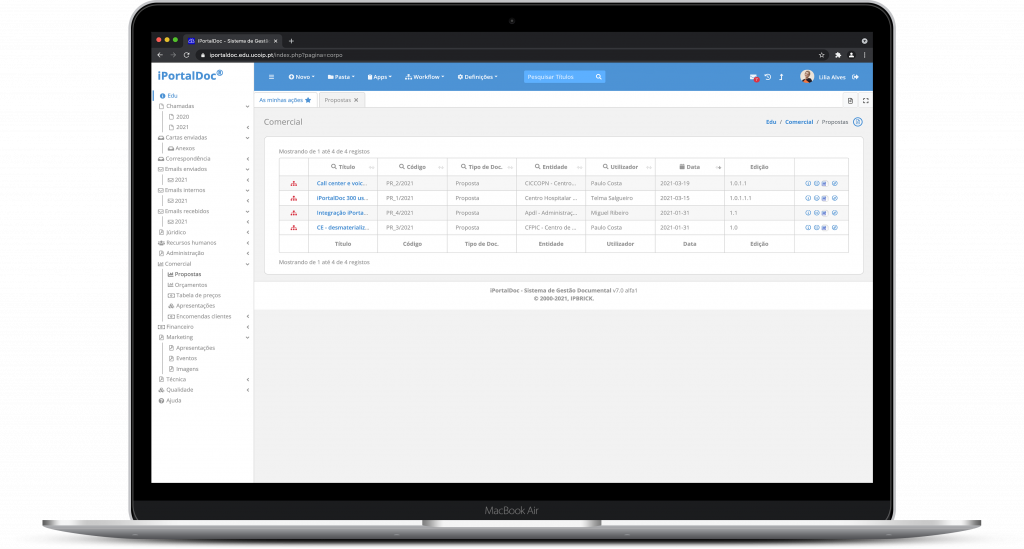
Task: Open a new browser tab with plus
Action: (x=291, y=41)
